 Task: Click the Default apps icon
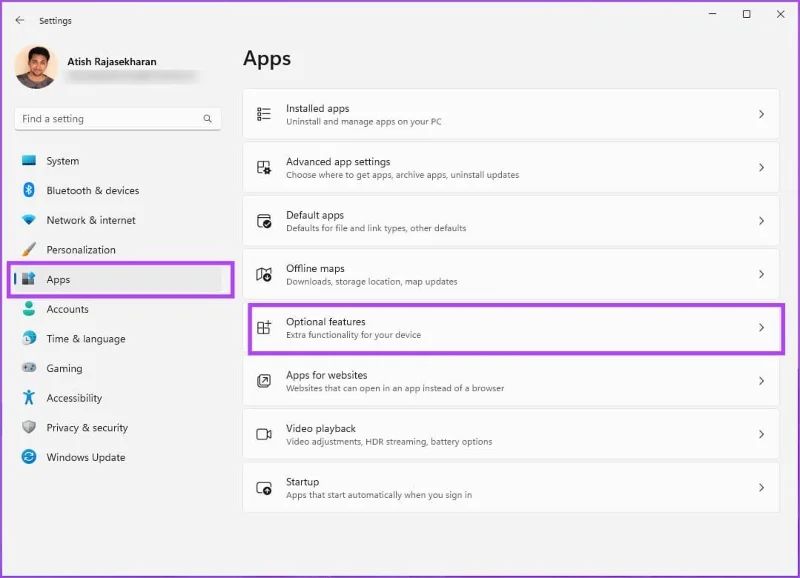point(264,221)
